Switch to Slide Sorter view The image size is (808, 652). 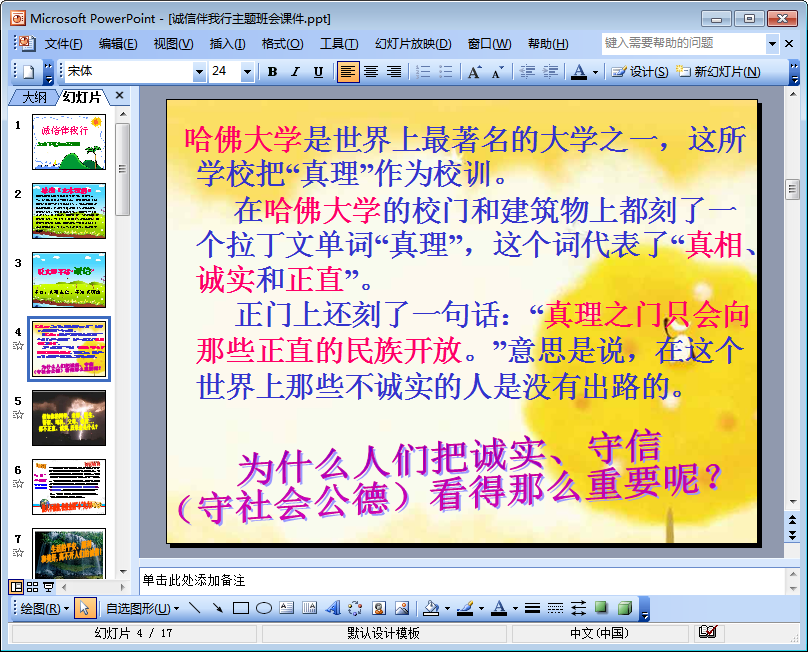(32, 587)
